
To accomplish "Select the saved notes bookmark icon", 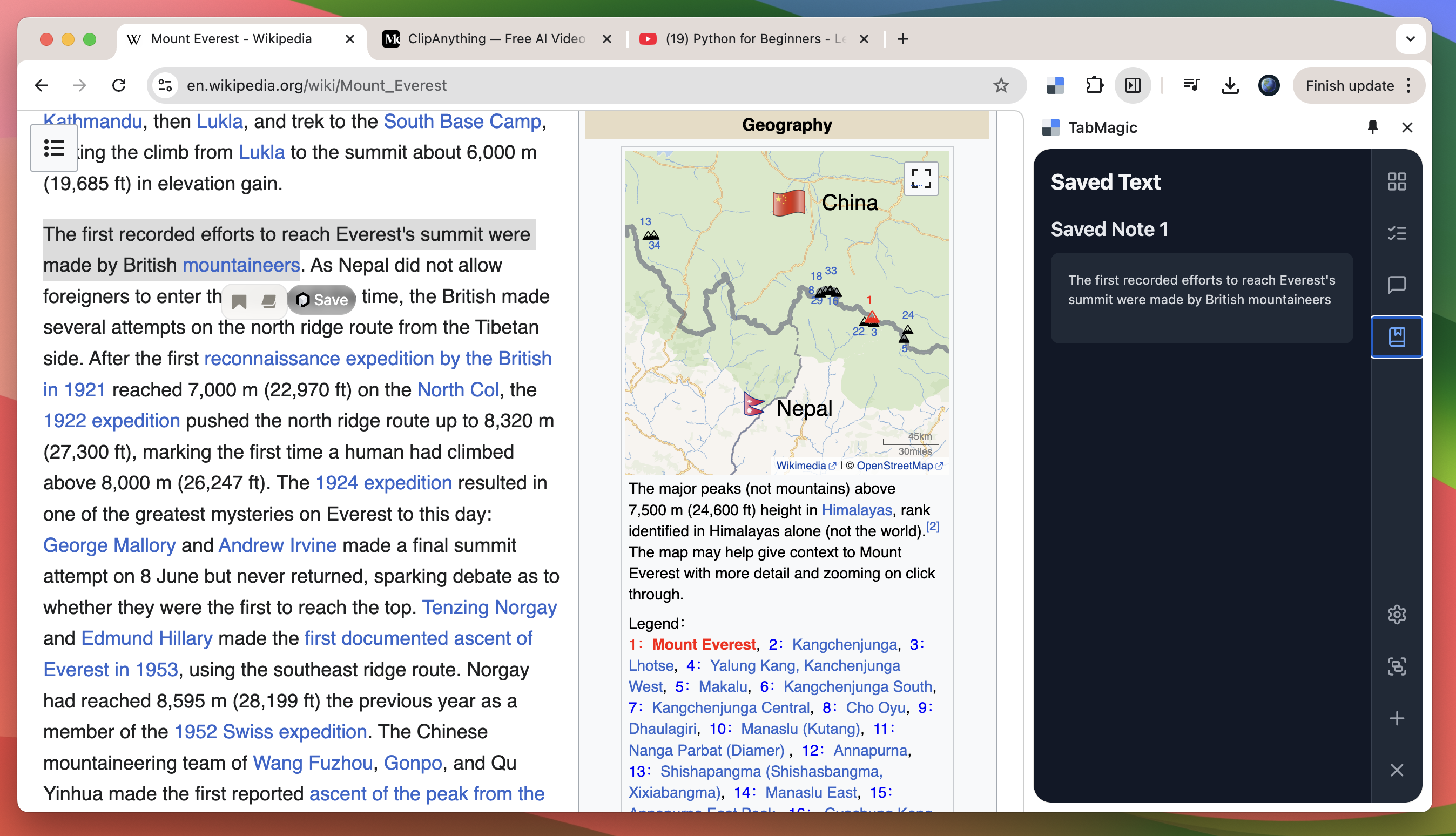I will (1396, 337).
